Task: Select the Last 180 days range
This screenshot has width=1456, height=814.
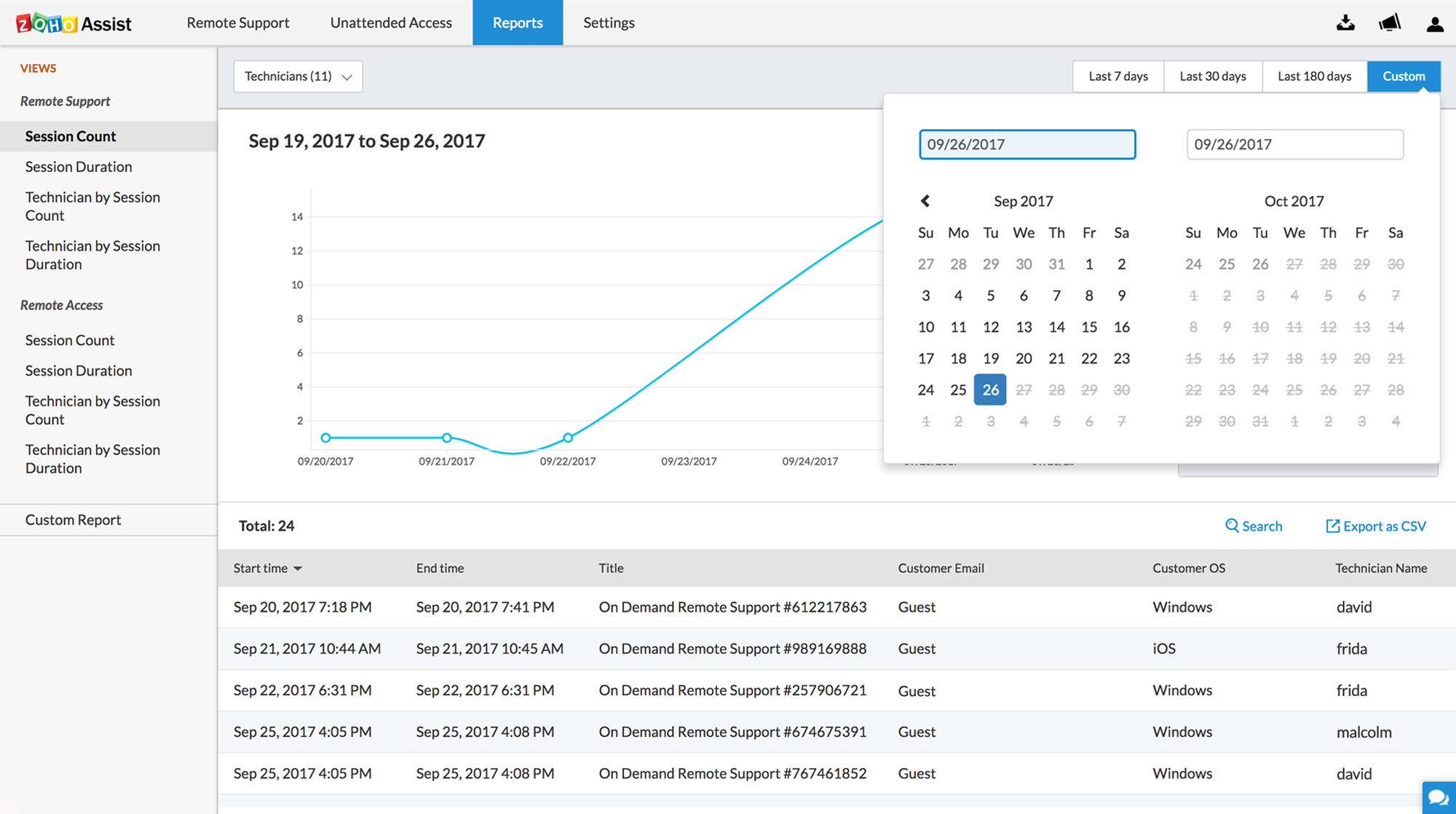Action: [x=1314, y=76]
